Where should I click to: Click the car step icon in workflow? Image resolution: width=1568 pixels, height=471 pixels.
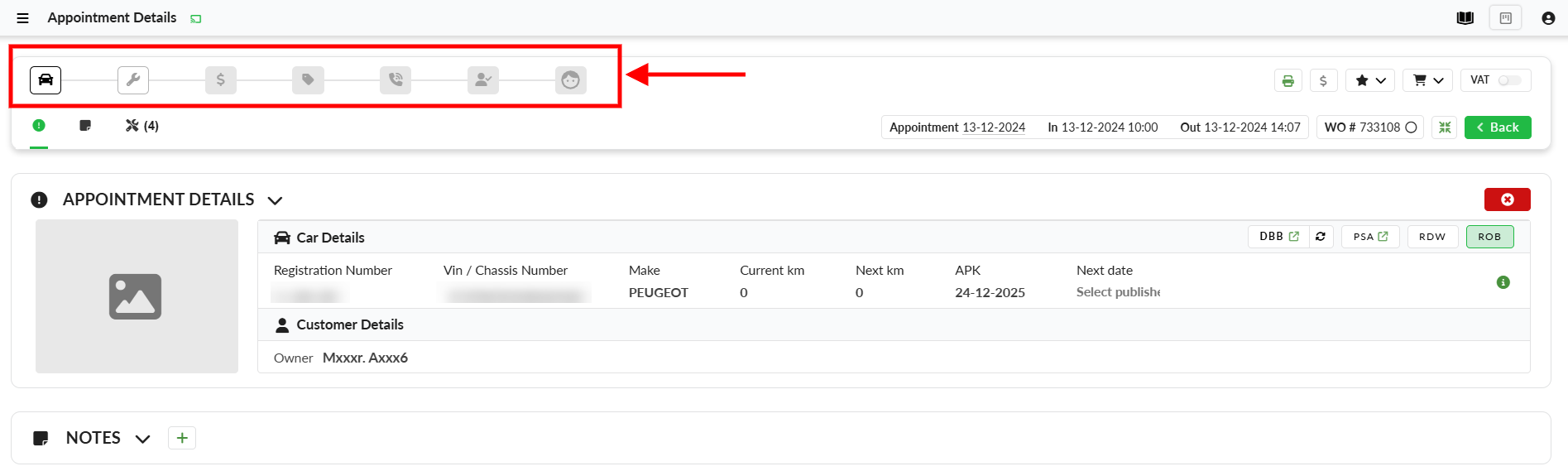pyautogui.click(x=46, y=80)
